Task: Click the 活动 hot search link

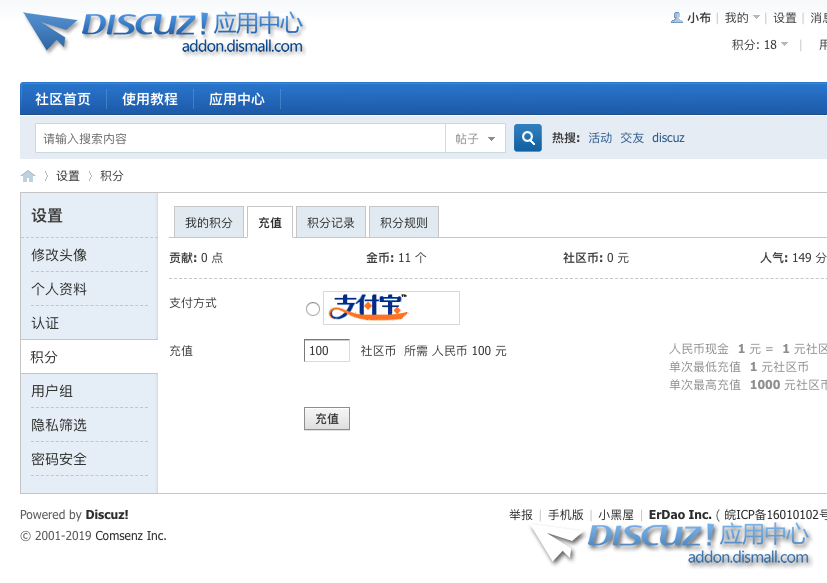Action: pyautogui.click(x=600, y=138)
